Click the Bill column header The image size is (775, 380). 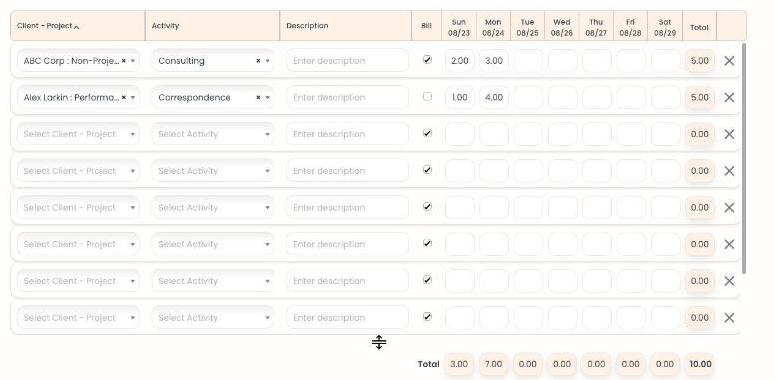pyautogui.click(x=427, y=26)
